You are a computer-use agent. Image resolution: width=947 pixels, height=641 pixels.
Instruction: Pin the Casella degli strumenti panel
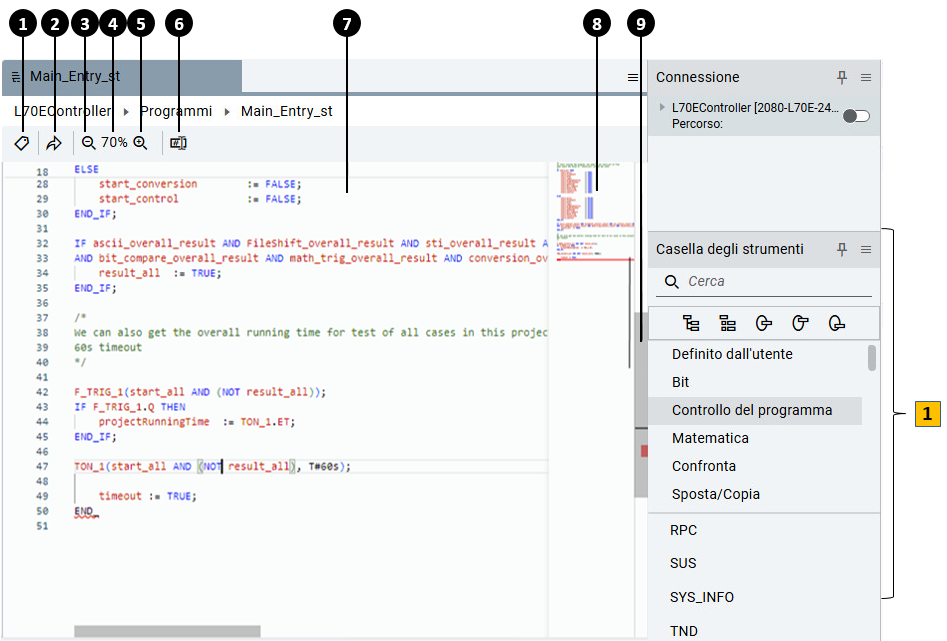tap(842, 249)
